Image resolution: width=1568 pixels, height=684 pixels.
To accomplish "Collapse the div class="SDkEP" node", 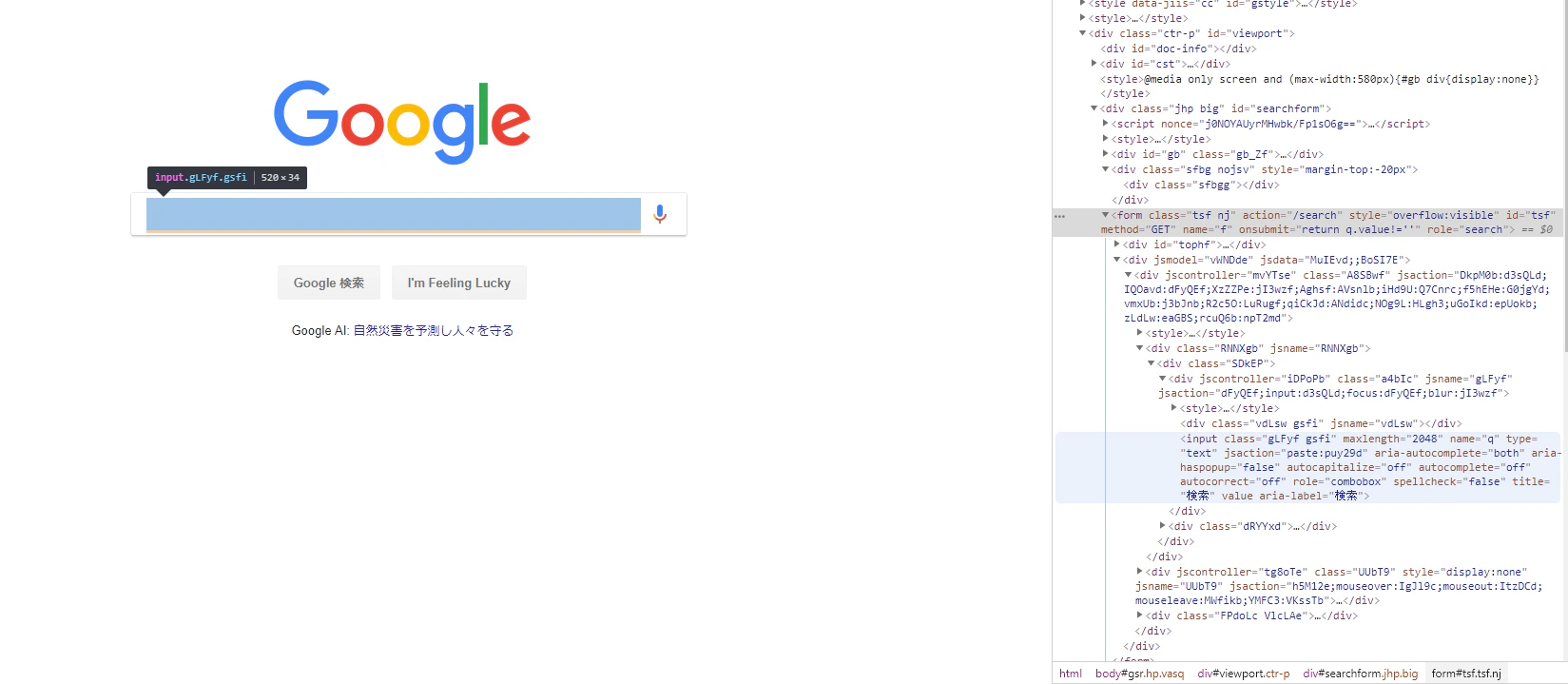I will [1151, 363].
